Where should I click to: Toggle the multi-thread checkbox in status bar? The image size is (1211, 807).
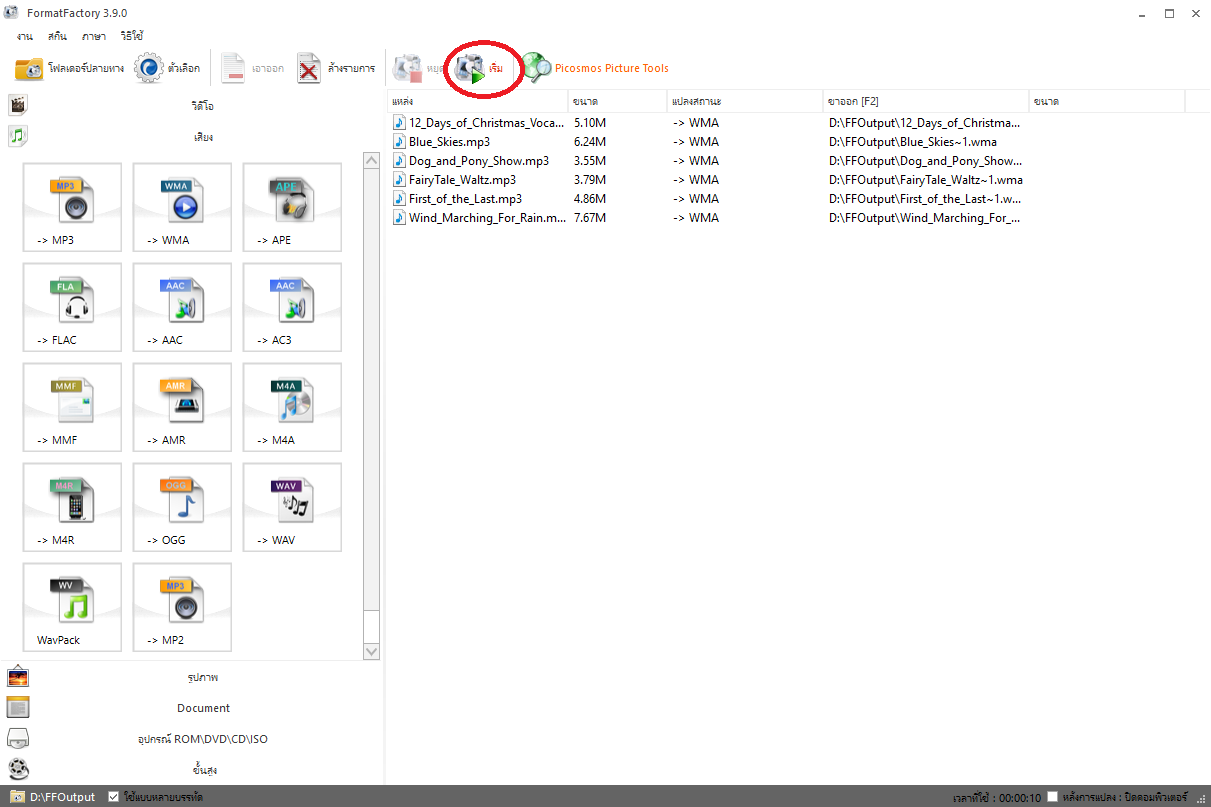pyautogui.click(x=113, y=797)
